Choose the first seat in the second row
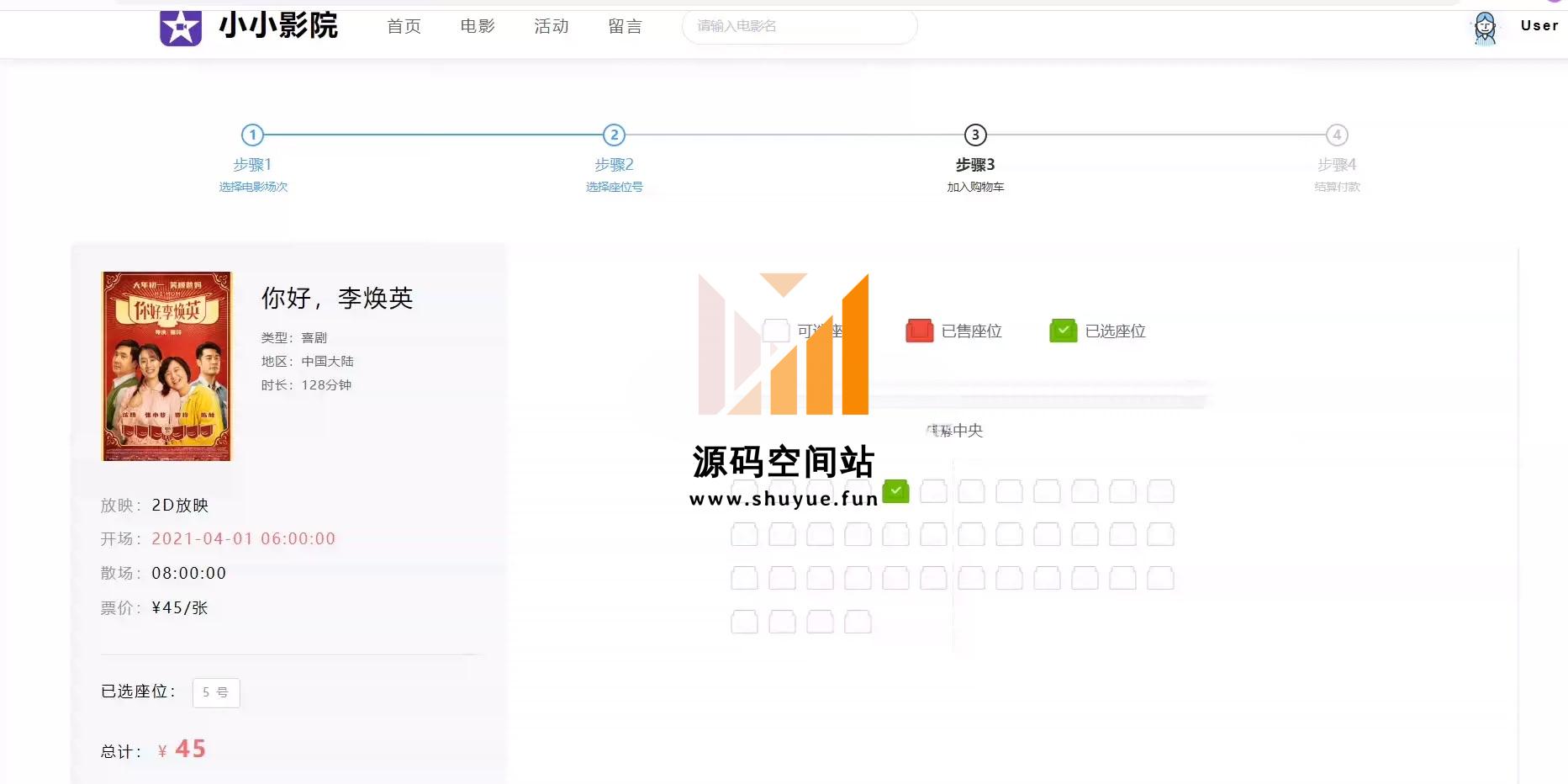Screen dimensions: 1568x784 click(744, 534)
